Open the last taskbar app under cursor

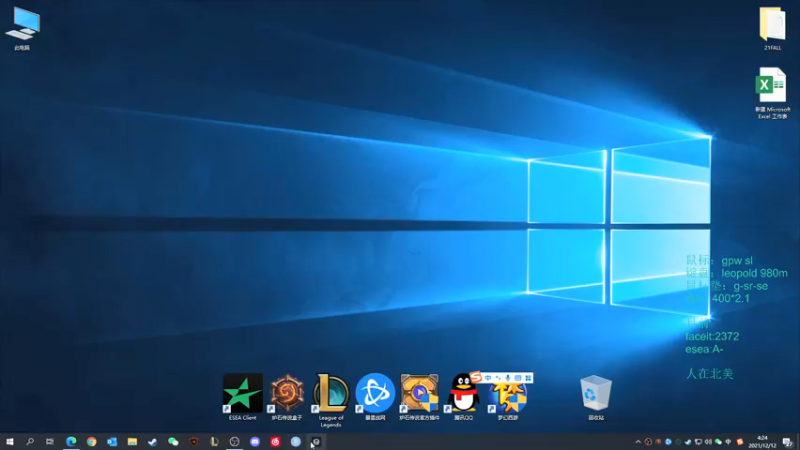tap(316, 442)
